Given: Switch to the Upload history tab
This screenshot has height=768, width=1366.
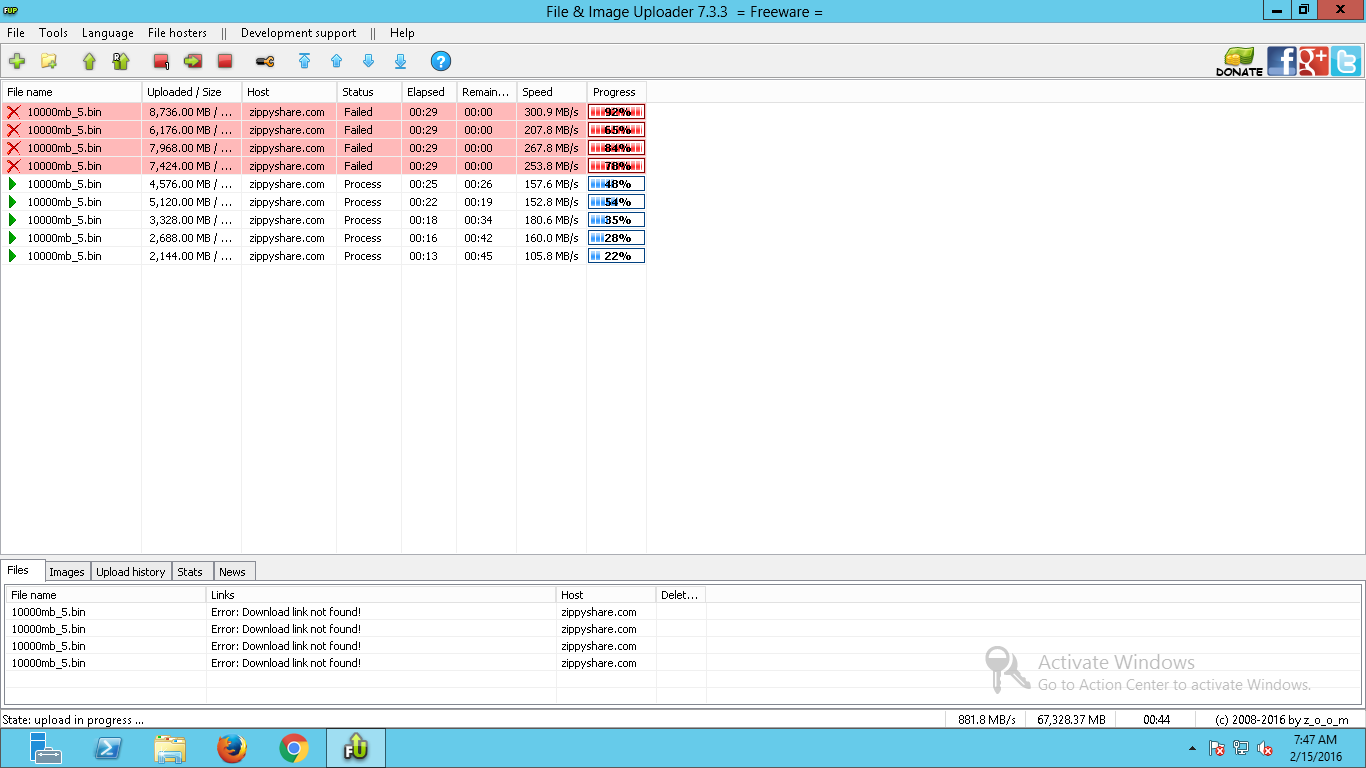Looking at the screenshot, I should coord(131,572).
